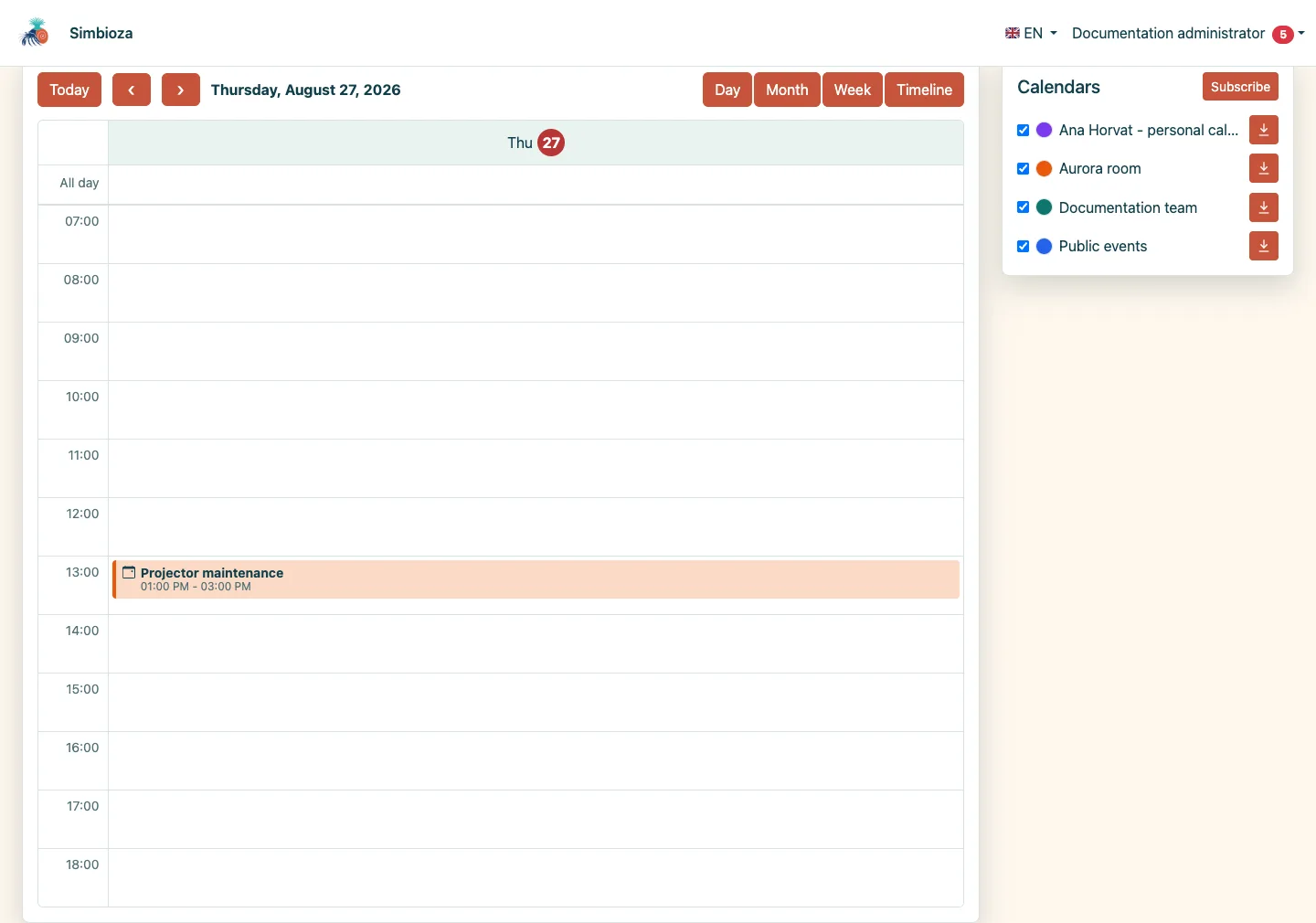Click the blue Public events color dot
The height and width of the screenshot is (923, 1316).
pos(1044,246)
